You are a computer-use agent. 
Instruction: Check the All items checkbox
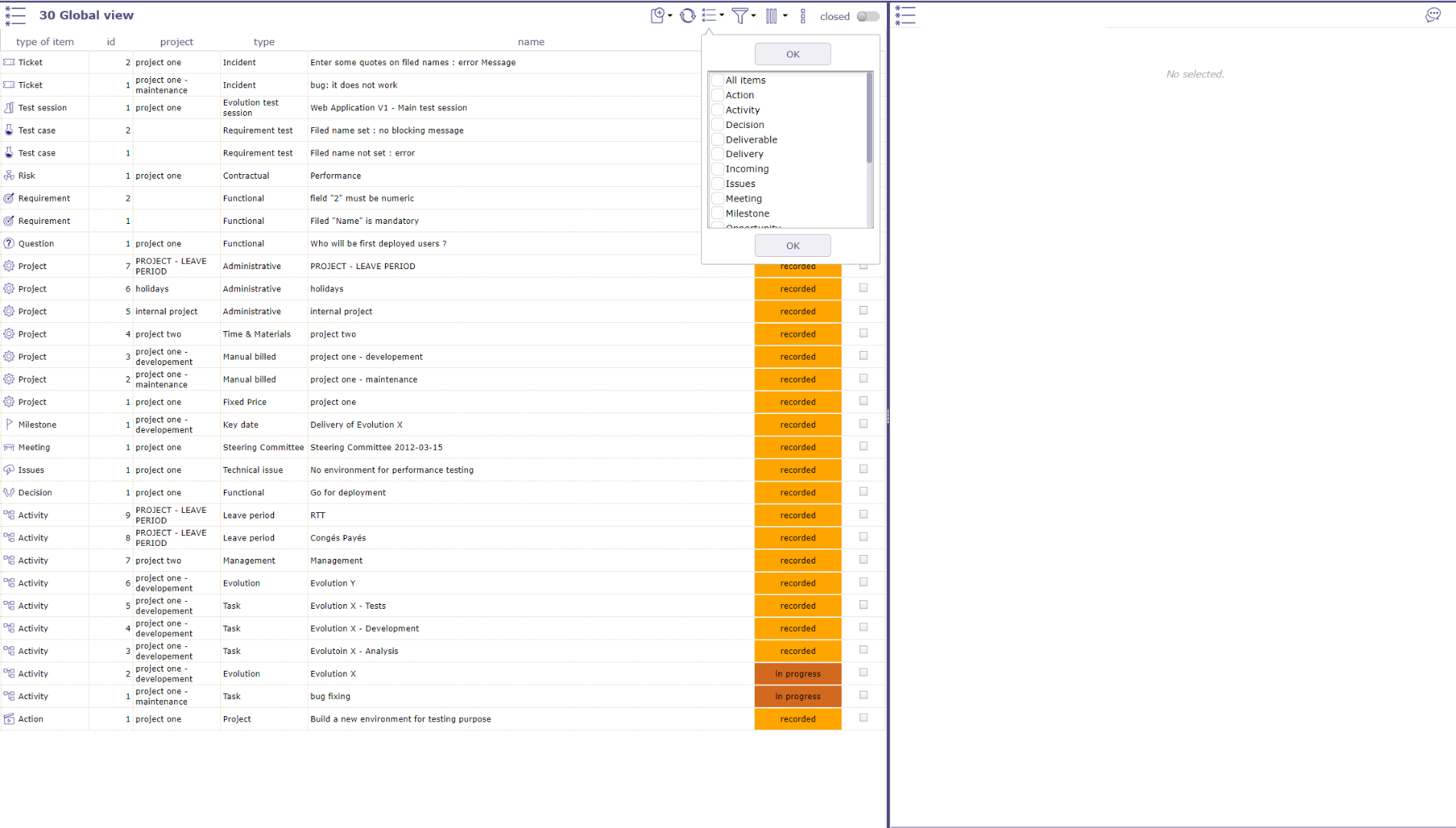click(x=718, y=80)
